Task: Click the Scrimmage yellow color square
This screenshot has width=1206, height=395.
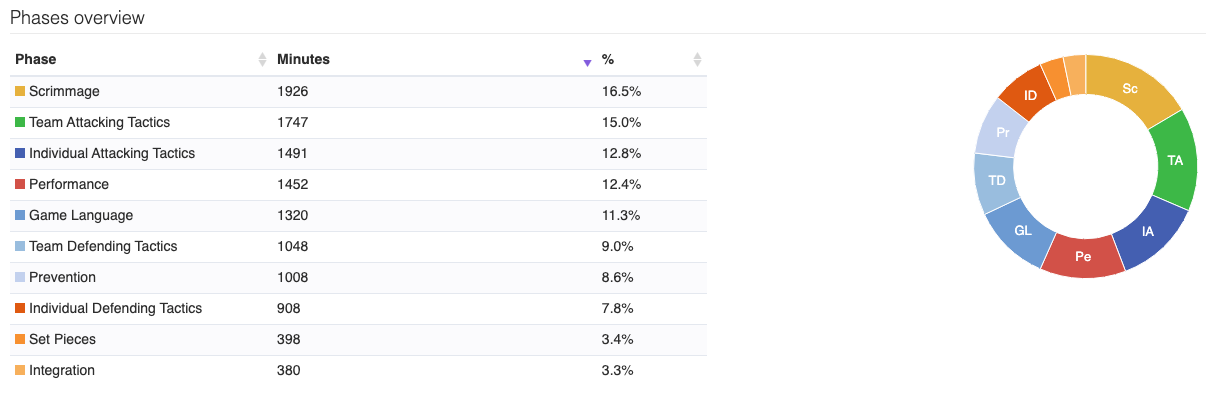Action: tap(20, 92)
